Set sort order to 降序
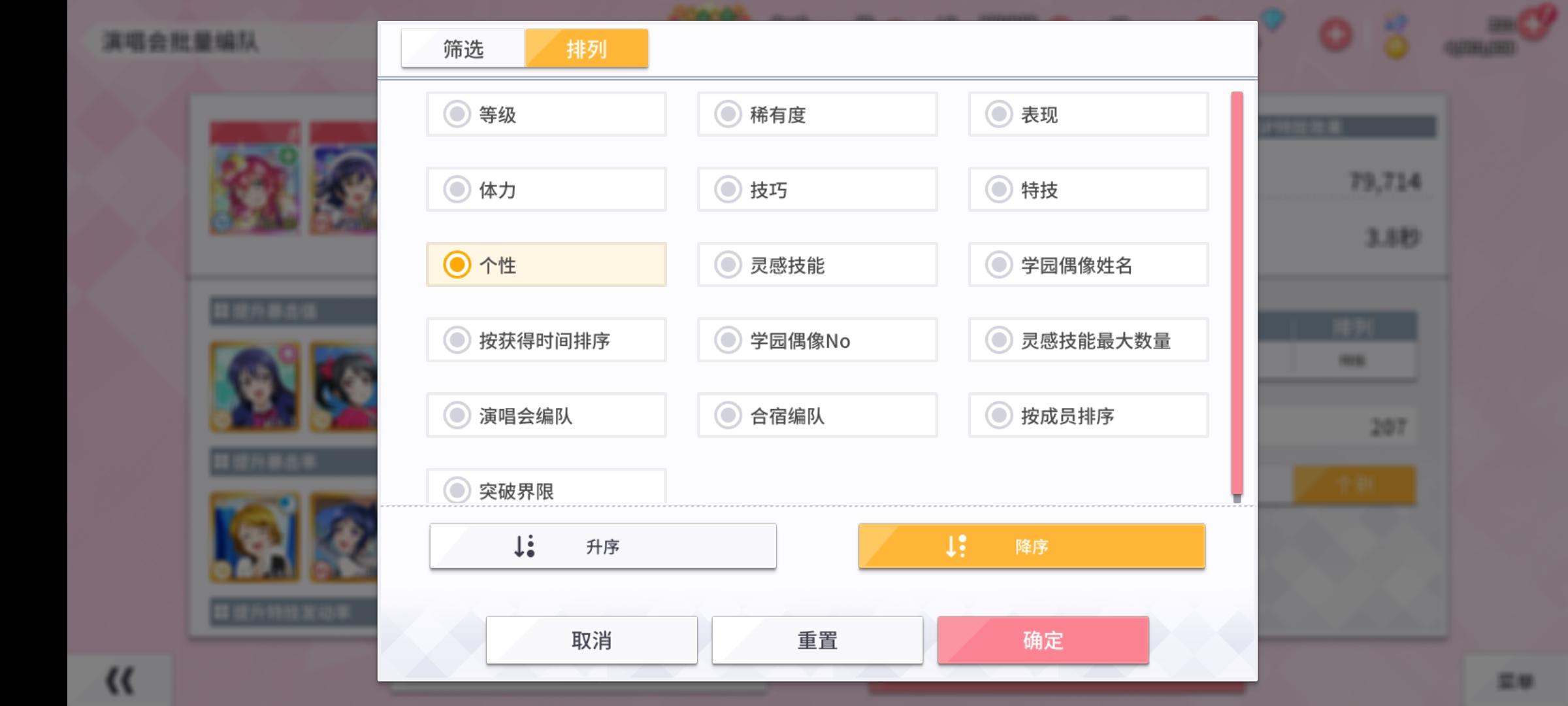Viewport: 1568px width, 706px height. 1032,546
